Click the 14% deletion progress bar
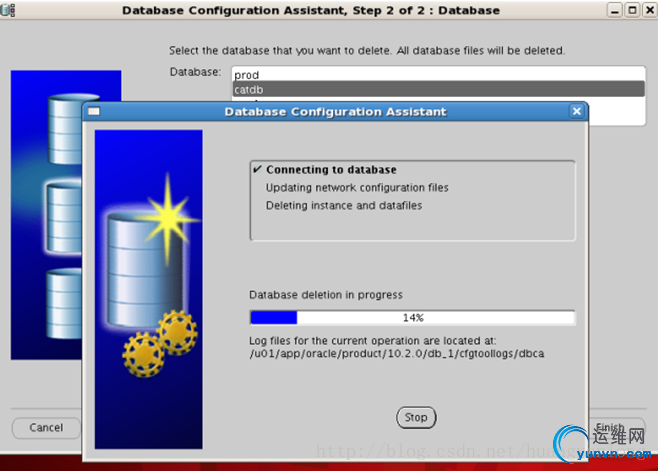The width and height of the screenshot is (658, 471). 413,318
